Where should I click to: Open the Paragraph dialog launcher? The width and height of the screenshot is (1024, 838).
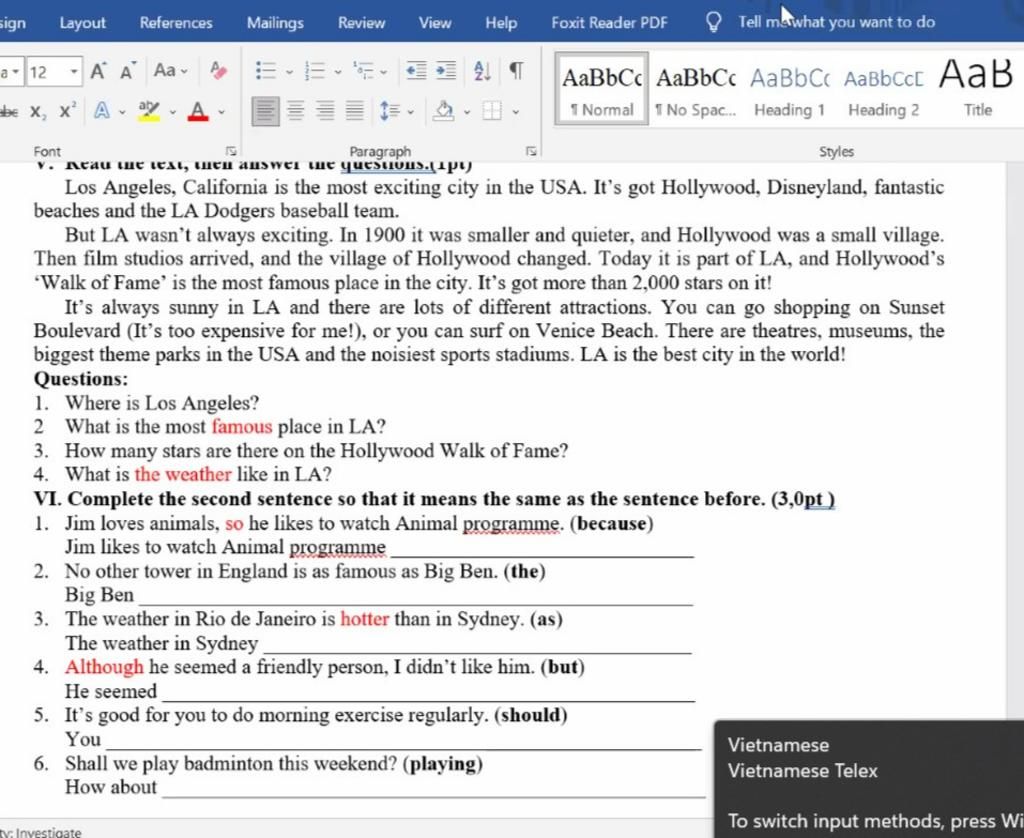point(531,151)
